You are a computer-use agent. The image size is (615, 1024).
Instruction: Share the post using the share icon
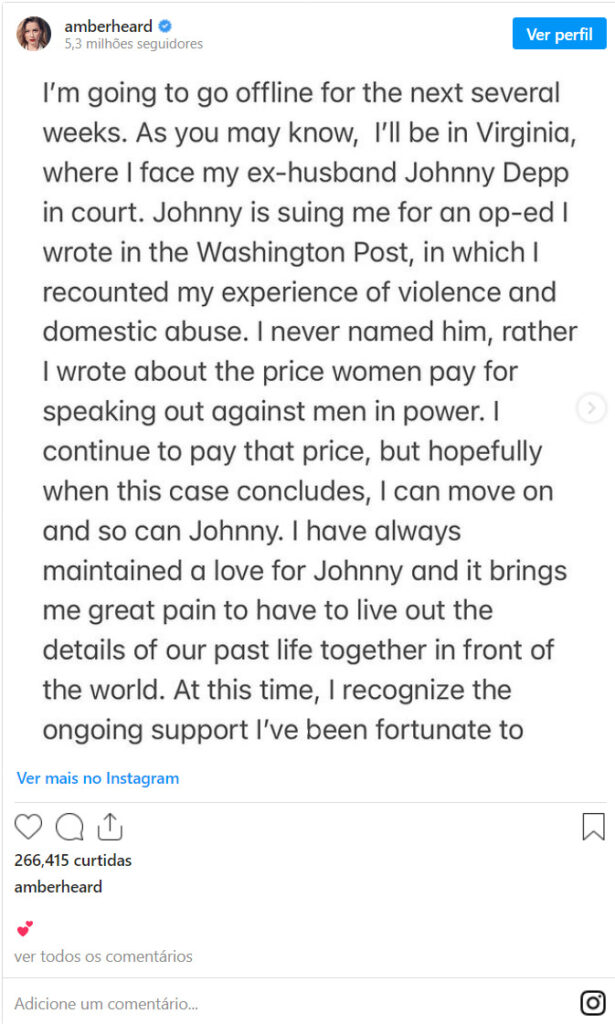point(110,827)
